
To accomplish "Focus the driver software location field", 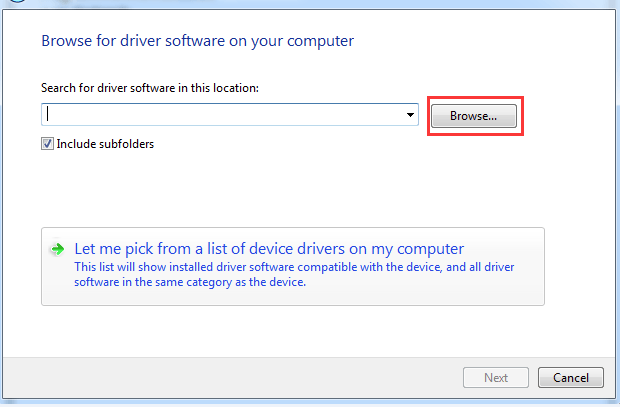I will [230, 115].
